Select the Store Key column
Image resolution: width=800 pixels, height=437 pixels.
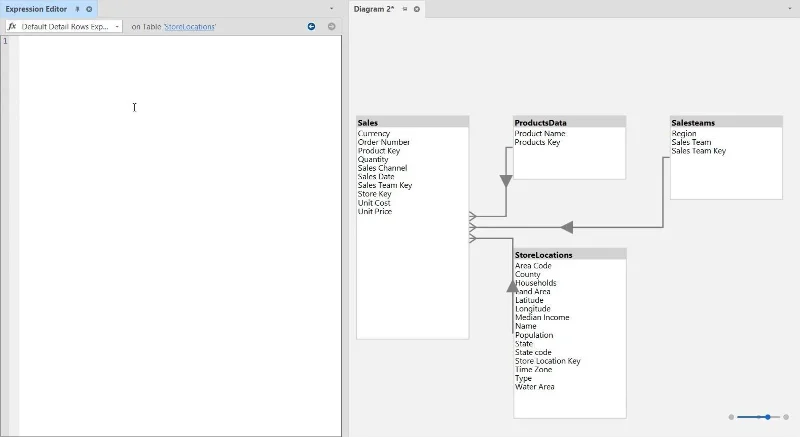click(x=374, y=194)
